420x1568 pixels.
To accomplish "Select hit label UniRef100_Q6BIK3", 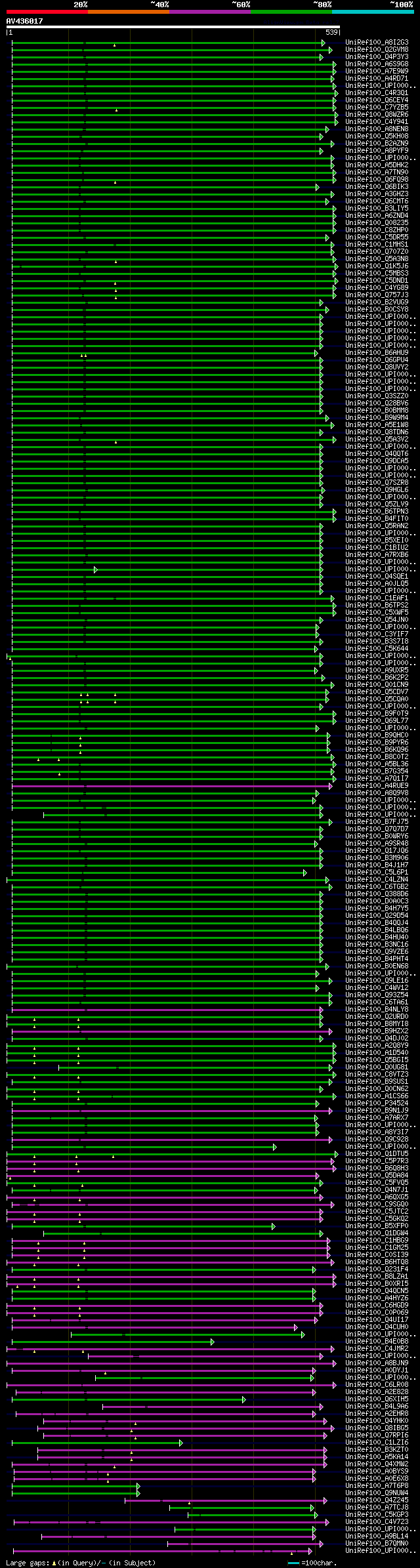I will [377, 187].
